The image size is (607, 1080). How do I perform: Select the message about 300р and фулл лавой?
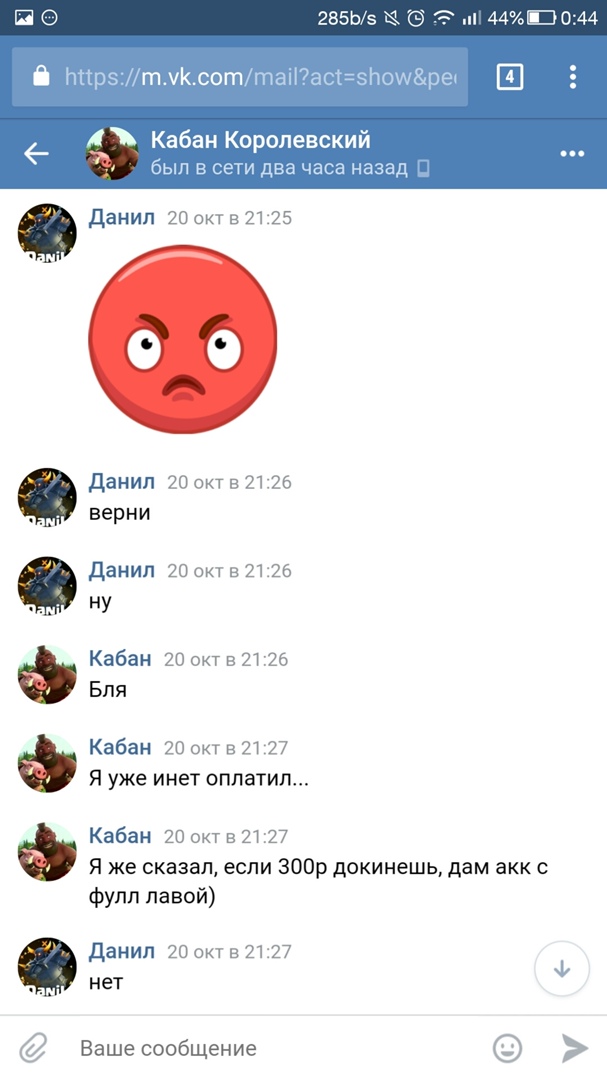click(318, 882)
